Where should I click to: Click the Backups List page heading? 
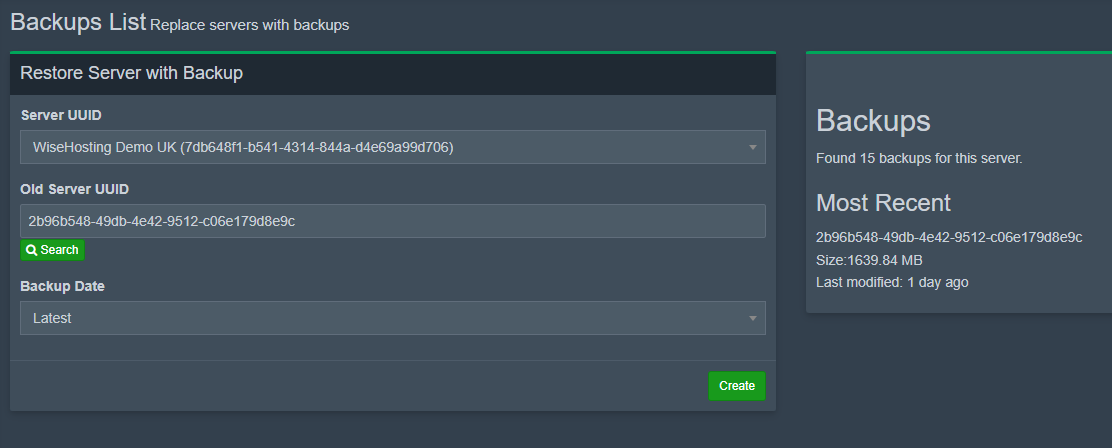[x=78, y=22]
